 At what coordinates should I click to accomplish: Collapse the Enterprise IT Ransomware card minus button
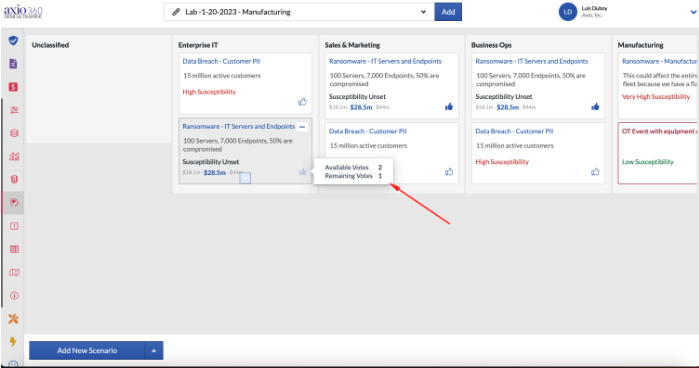(x=302, y=127)
